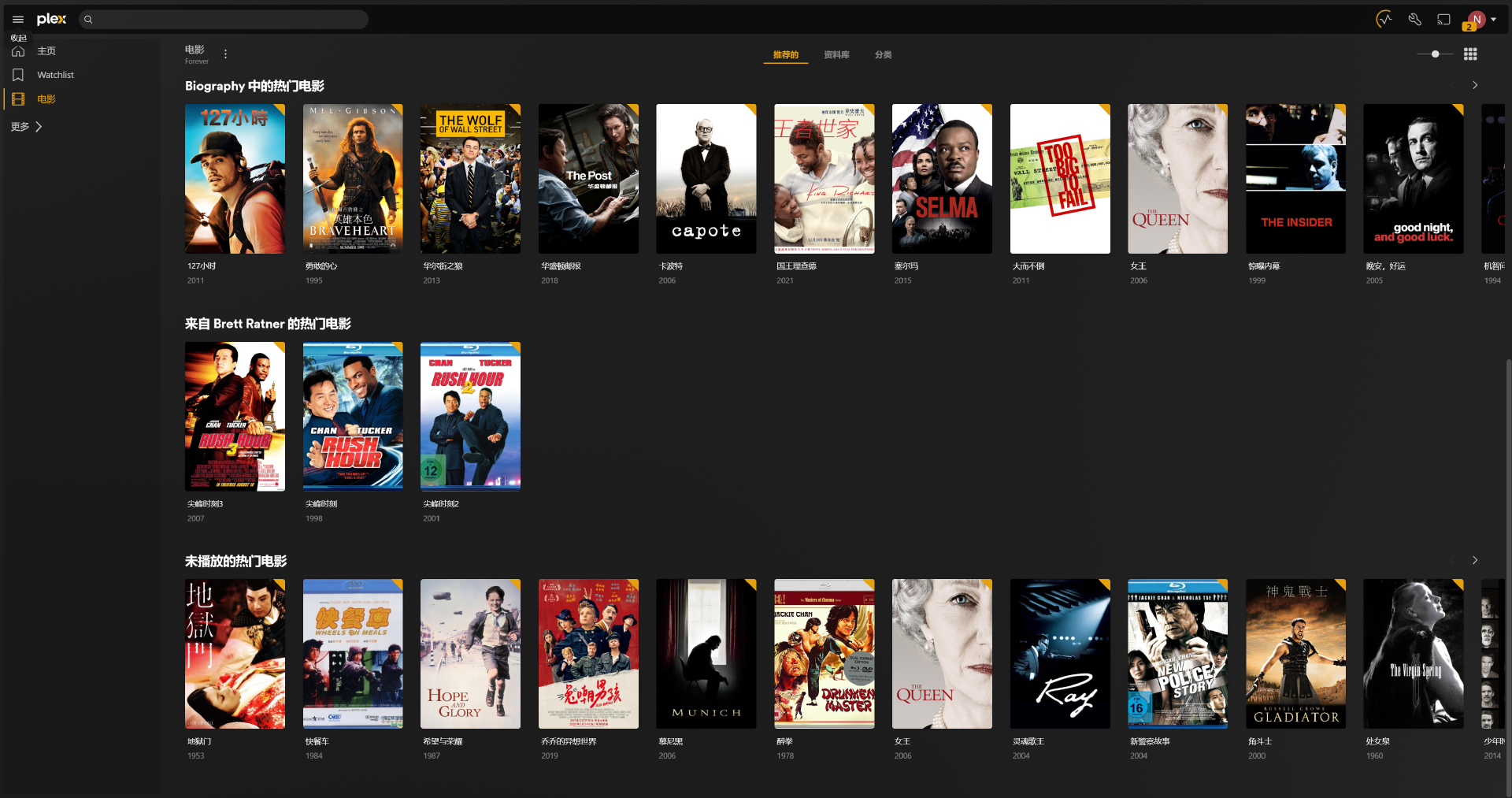Click the cast to device icon
The height and width of the screenshot is (798, 1512).
tap(1443, 20)
